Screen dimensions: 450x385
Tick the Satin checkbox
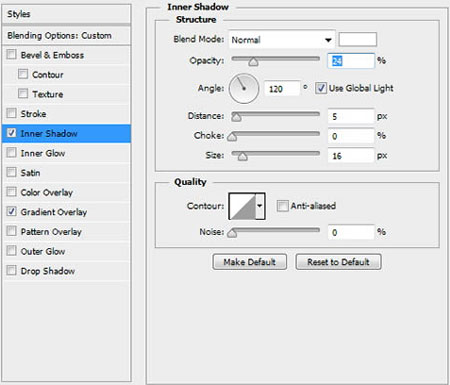tap(11, 172)
